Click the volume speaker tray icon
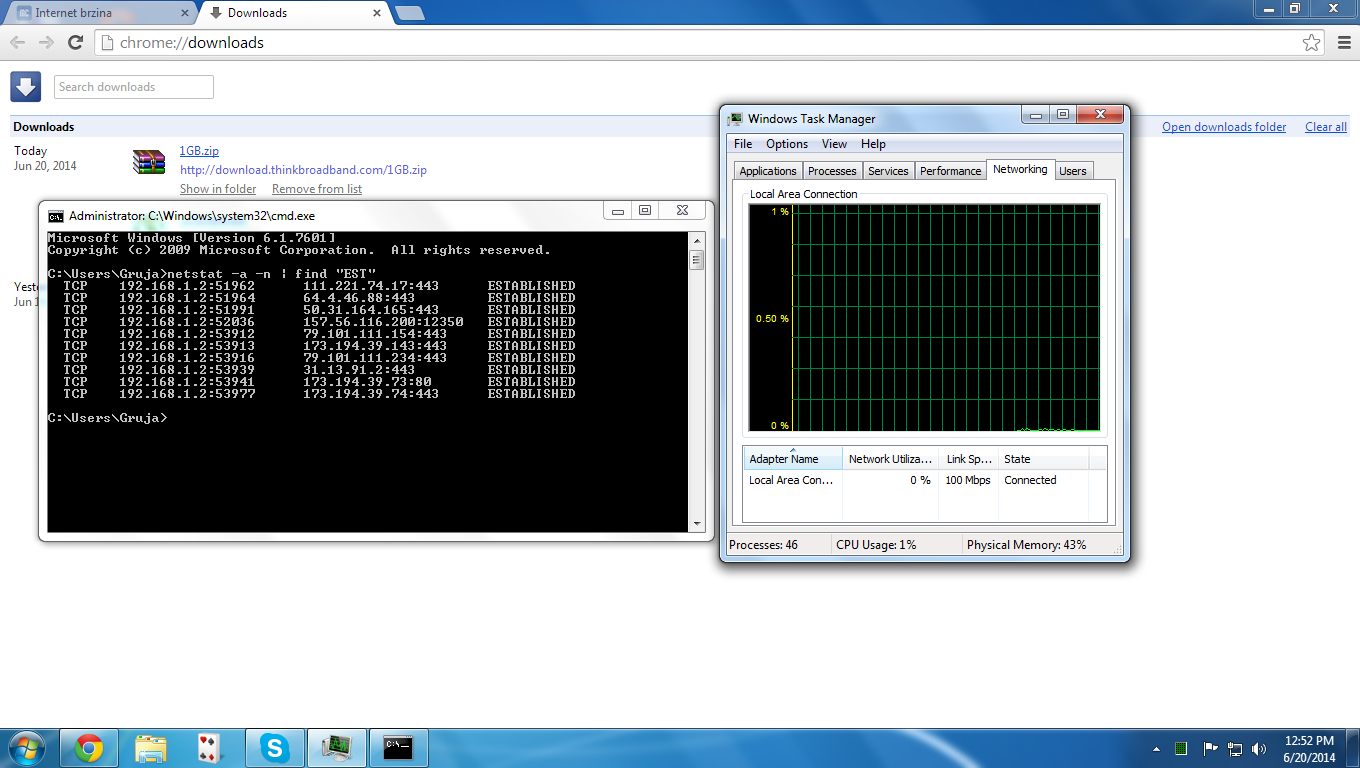 (1260, 748)
